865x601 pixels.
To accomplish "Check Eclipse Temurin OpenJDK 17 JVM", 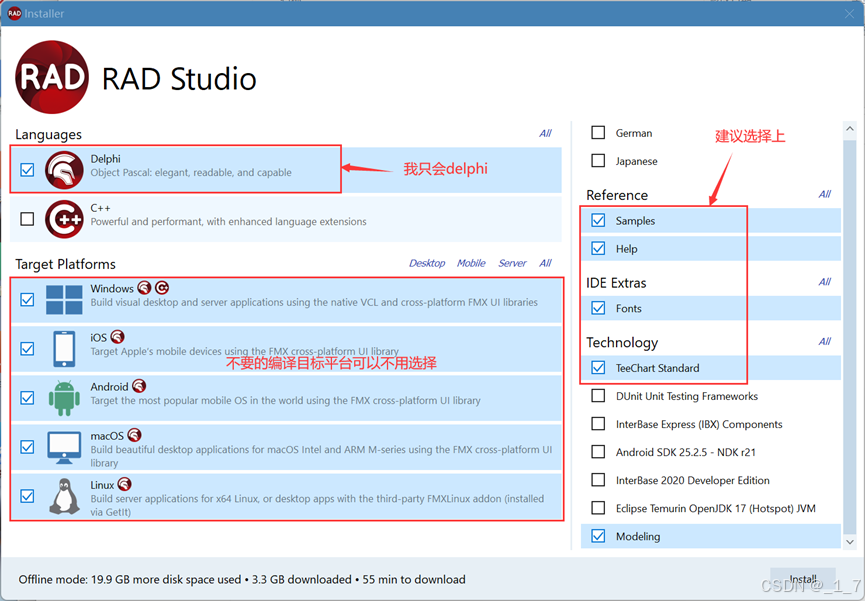I will pyautogui.click(x=598, y=508).
